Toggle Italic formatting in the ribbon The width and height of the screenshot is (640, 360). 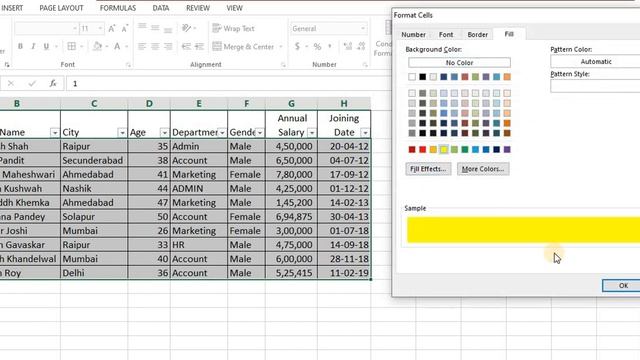33,46
